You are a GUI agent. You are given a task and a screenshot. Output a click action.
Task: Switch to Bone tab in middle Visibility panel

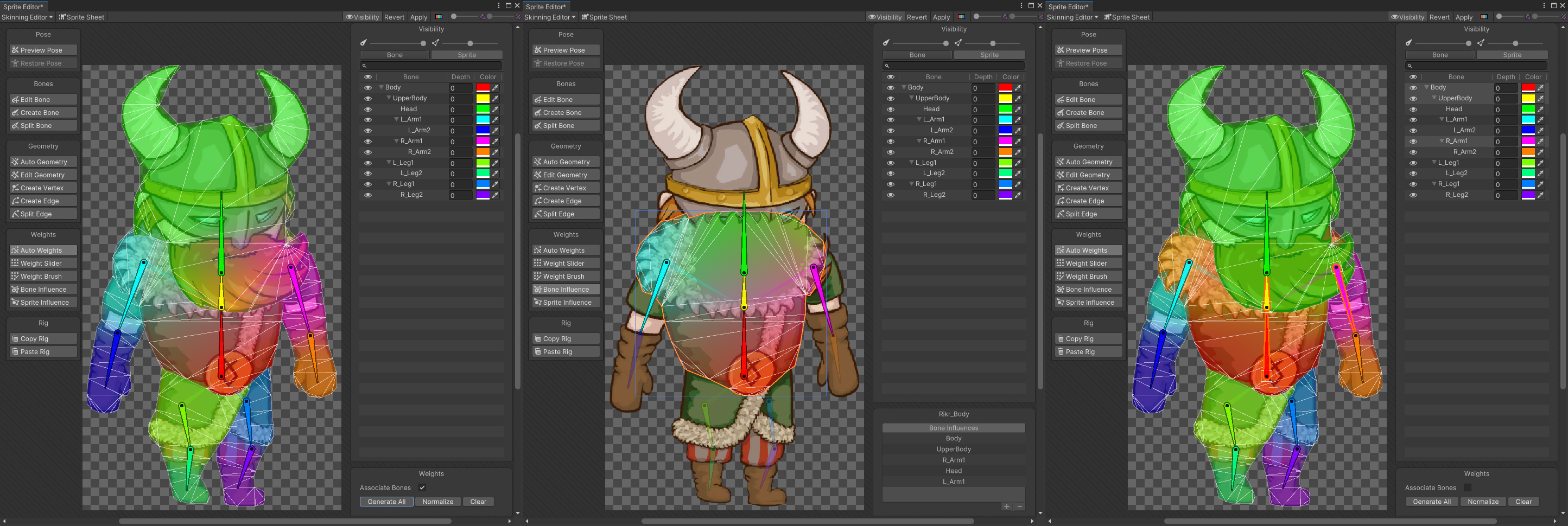click(x=917, y=55)
